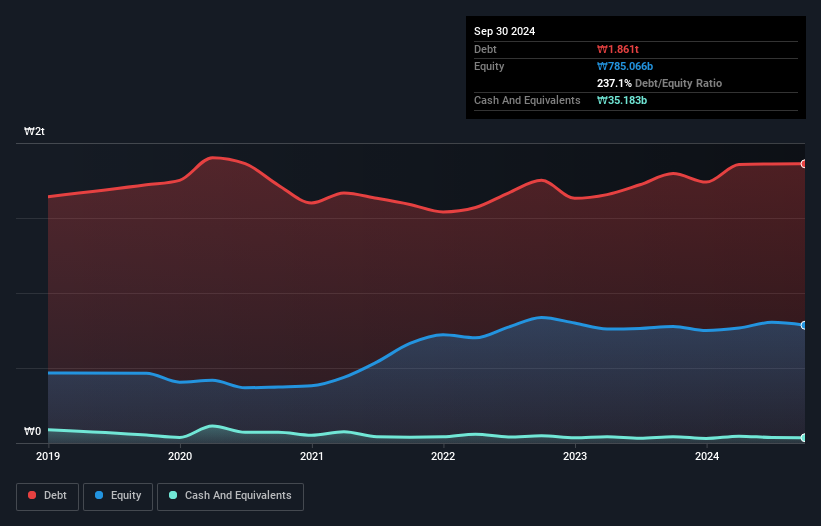The width and height of the screenshot is (821, 526).
Task: Click the Equity label in tooltip
Action: pyautogui.click(x=489, y=66)
